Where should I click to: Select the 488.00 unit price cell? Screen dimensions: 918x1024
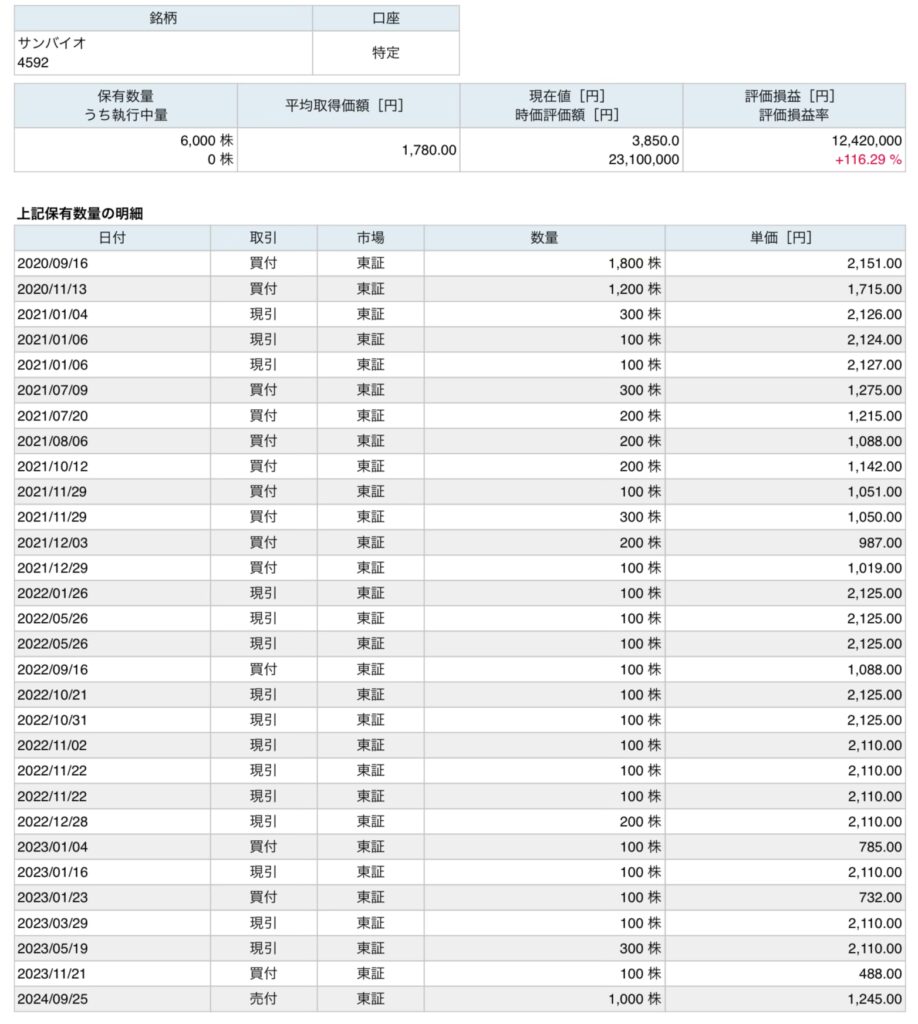pos(880,973)
